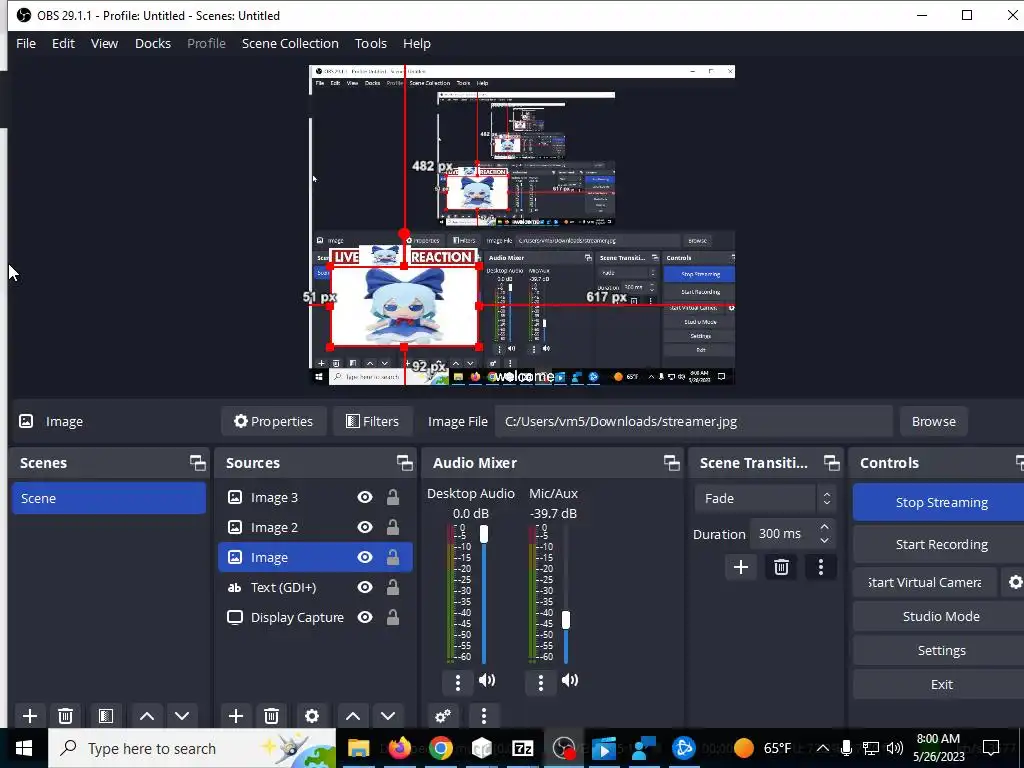Click the transition Duration value field
Image resolution: width=1024 pixels, height=768 pixels.
point(784,534)
